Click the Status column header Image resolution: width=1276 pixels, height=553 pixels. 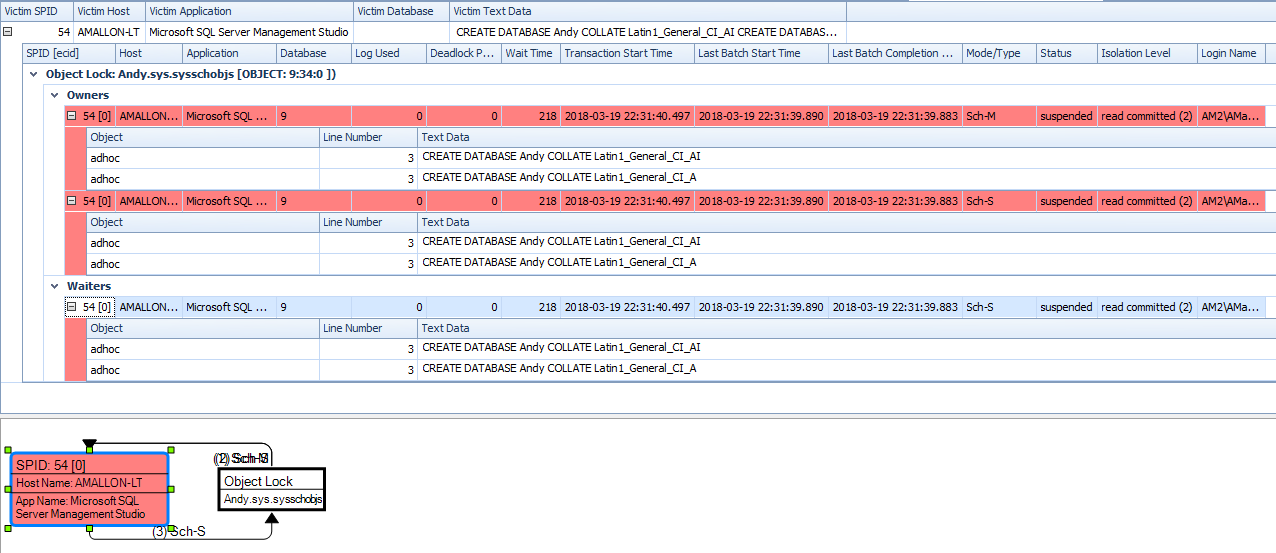click(x=1066, y=53)
